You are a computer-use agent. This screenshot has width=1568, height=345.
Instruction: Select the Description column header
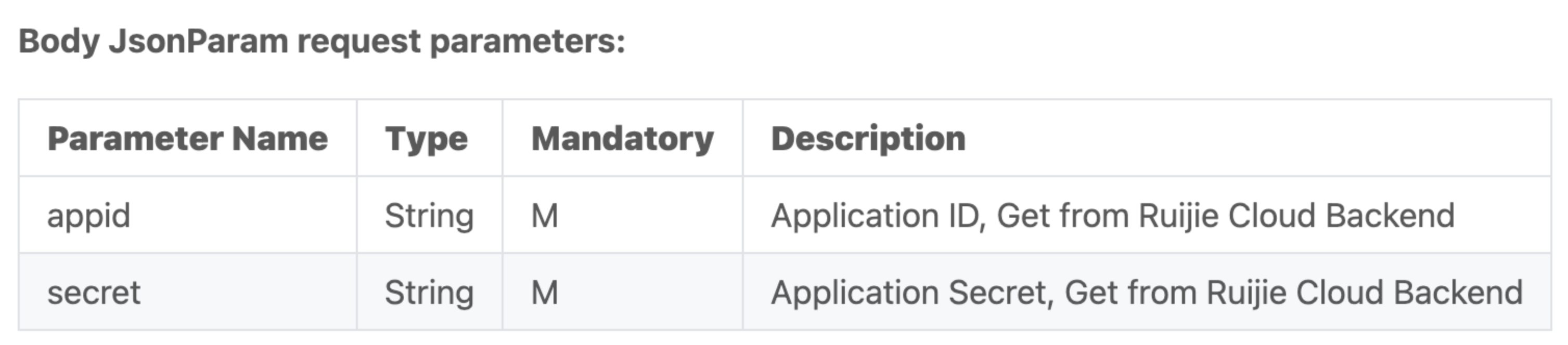(x=869, y=140)
